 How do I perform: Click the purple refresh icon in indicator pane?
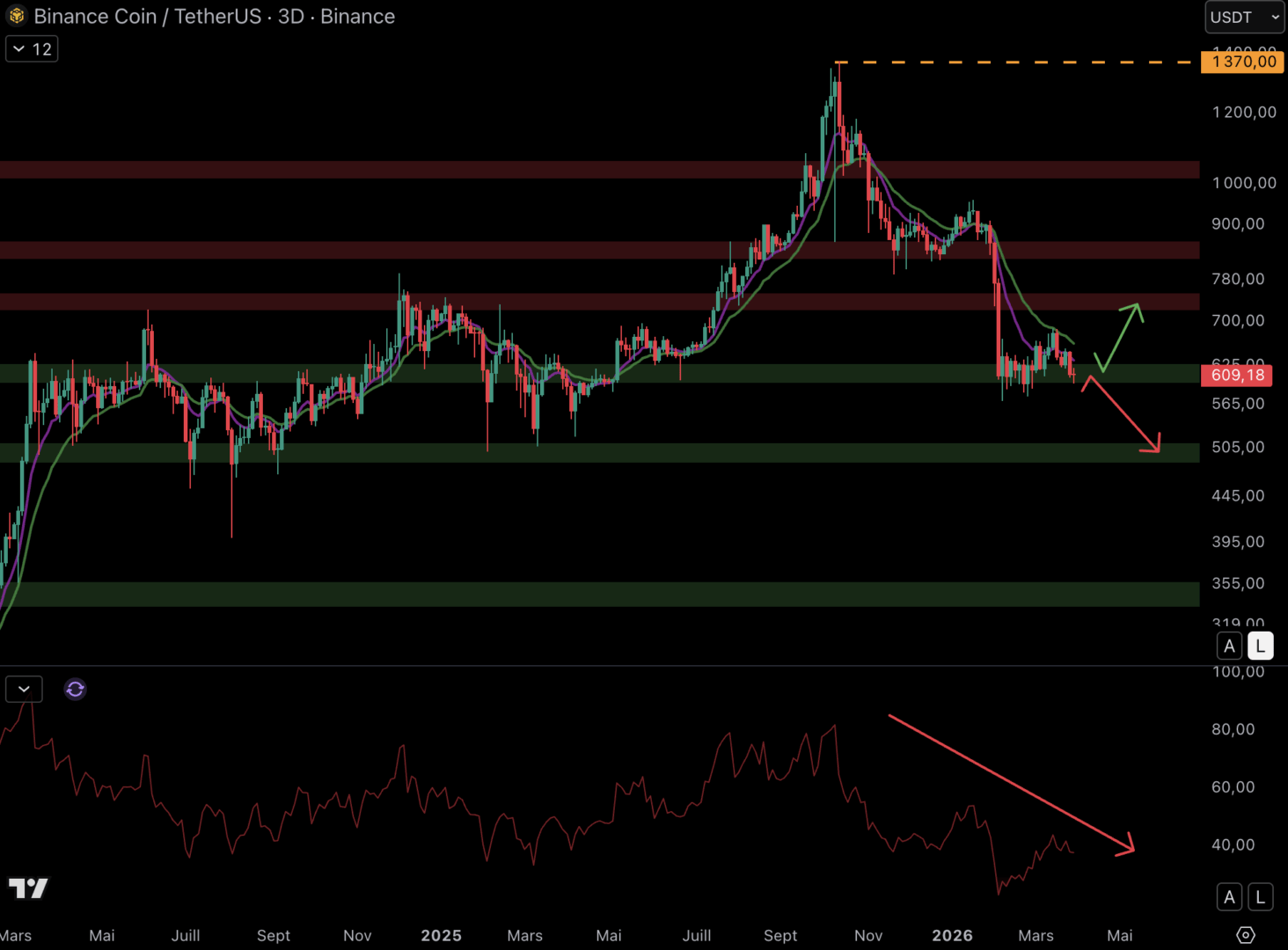[x=76, y=690]
